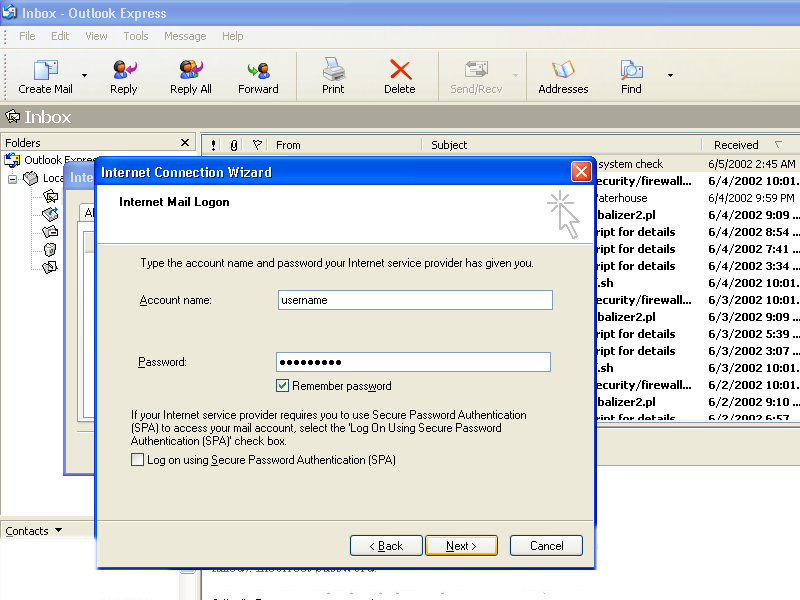Open the Find dropdown arrow
The image size is (800, 600).
click(670, 76)
